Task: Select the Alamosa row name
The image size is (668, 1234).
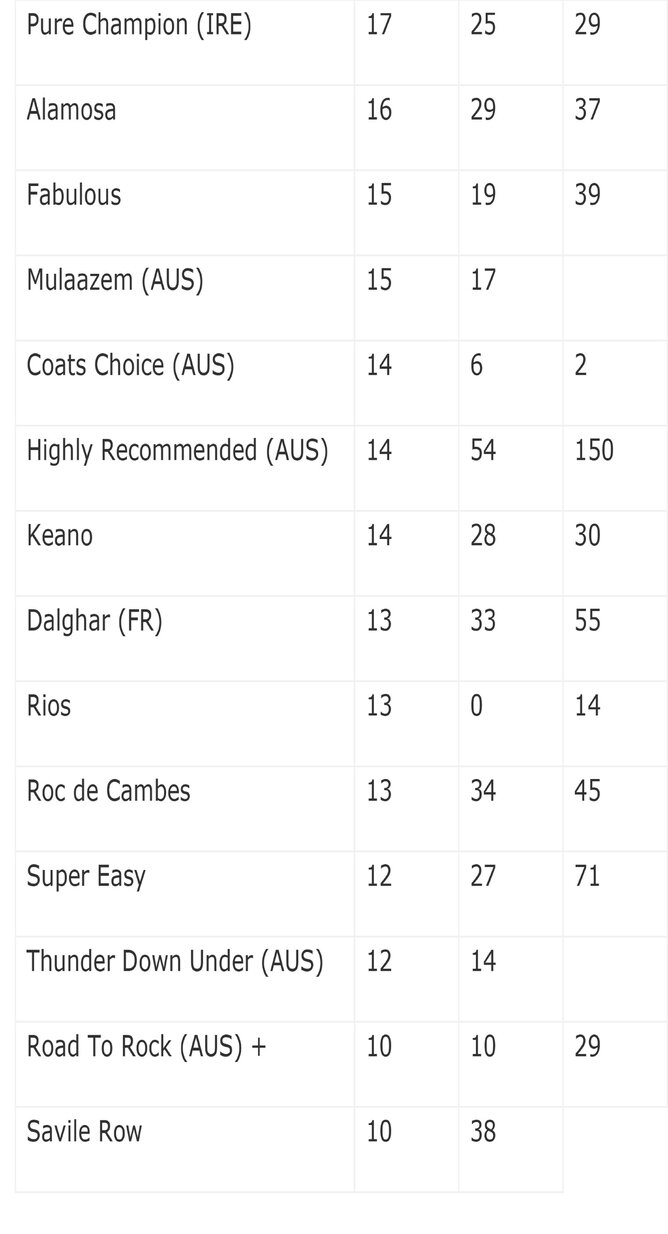Action: tap(71, 109)
